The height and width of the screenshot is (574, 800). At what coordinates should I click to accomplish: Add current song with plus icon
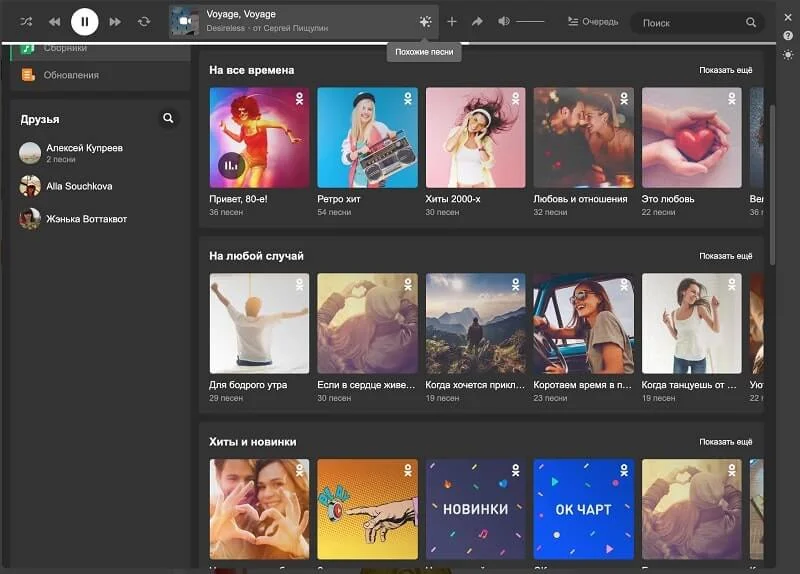[451, 21]
